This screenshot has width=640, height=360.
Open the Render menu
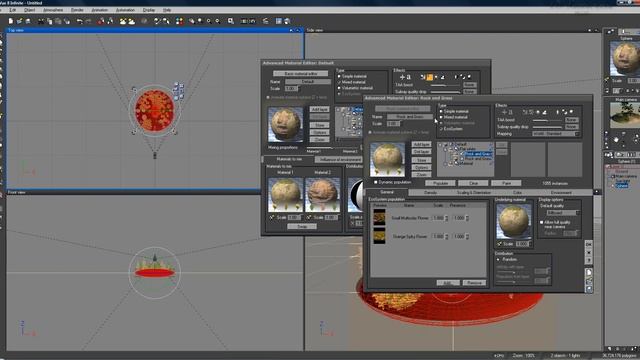pyautogui.click(x=77, y=10)
